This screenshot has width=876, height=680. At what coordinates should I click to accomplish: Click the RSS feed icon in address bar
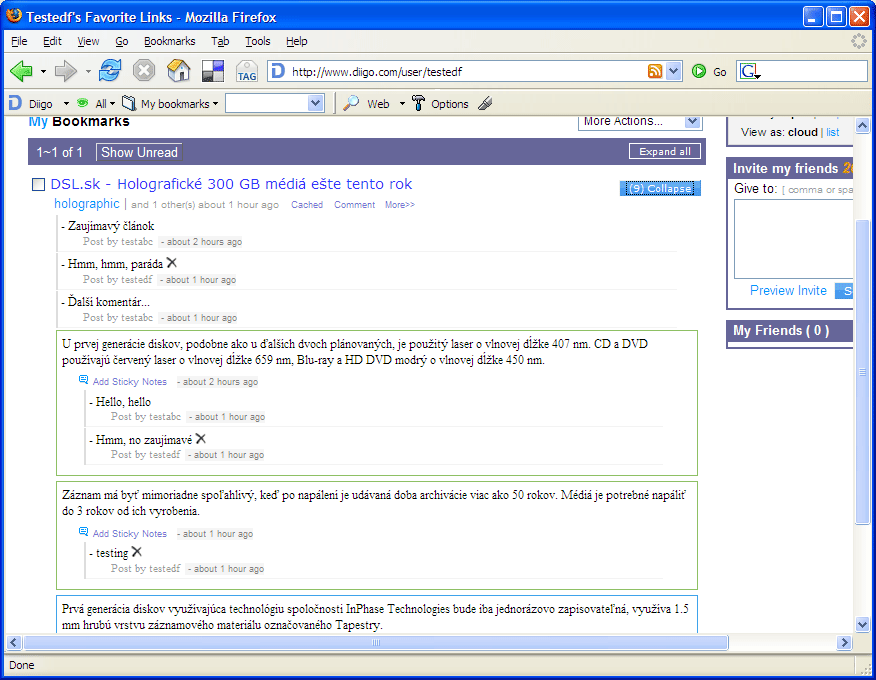655,71
